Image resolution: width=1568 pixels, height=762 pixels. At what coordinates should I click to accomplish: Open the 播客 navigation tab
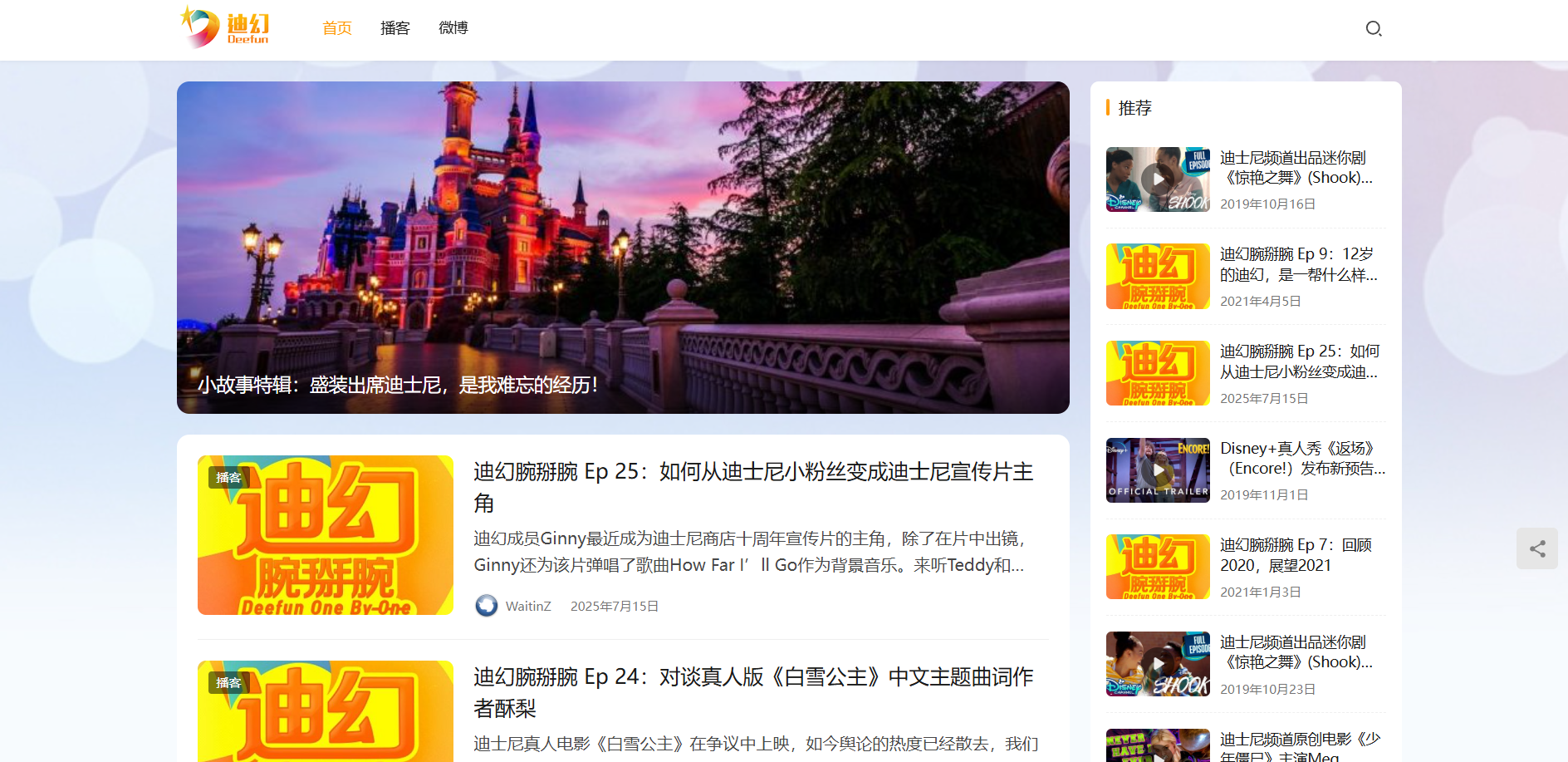395,28
